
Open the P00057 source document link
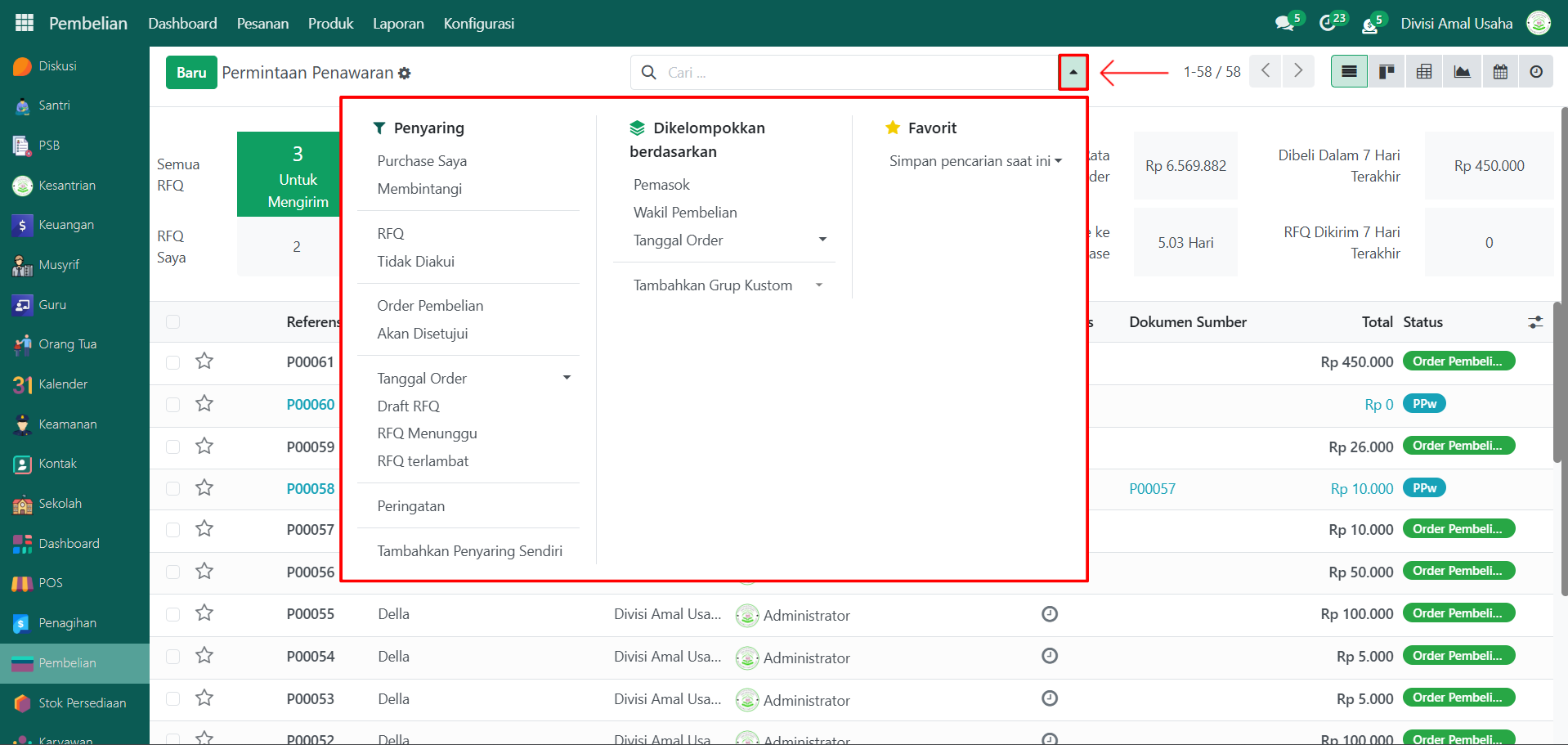pyautogui.click(x=1152, y=489)
